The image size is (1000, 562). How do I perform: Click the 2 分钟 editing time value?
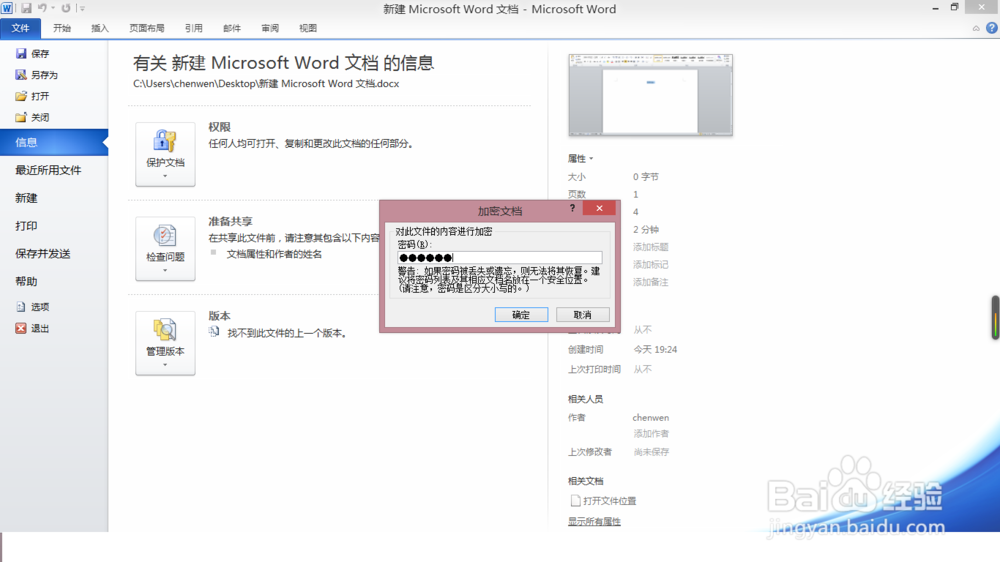(x=645, y=230)
